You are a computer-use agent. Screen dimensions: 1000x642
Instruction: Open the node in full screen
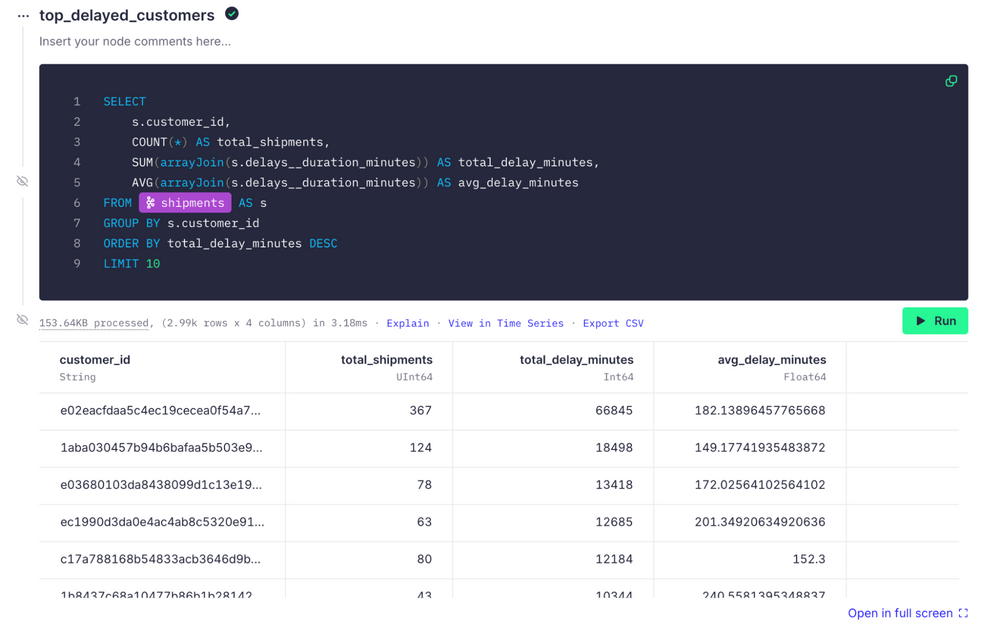click(900, 612)
